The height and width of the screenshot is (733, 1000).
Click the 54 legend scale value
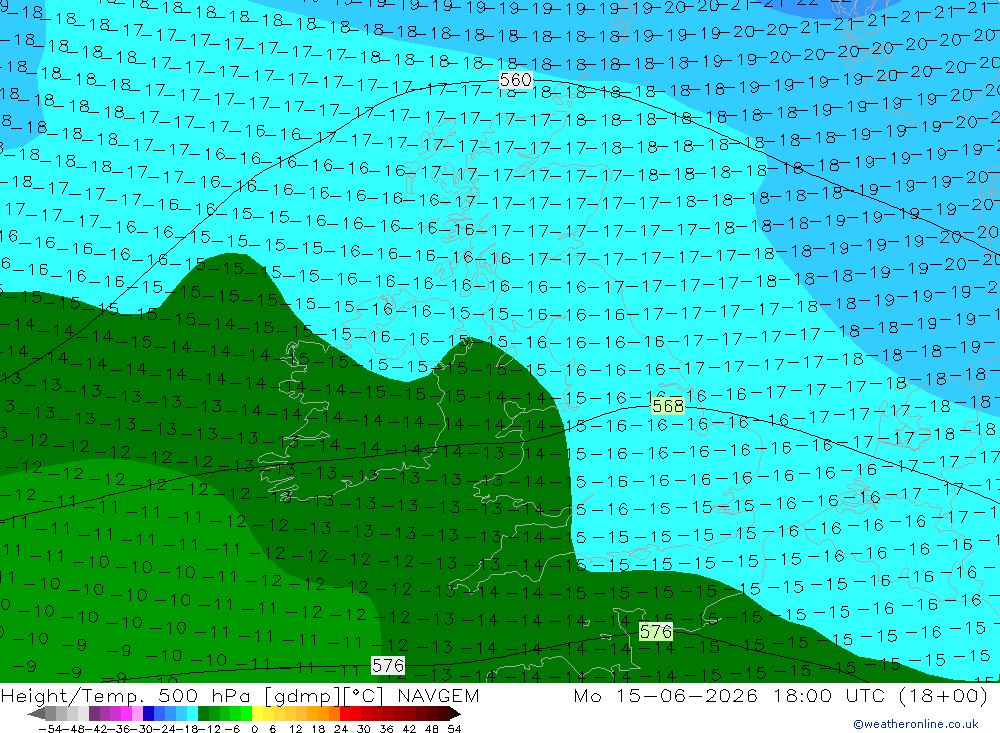[x=454, y=729]
